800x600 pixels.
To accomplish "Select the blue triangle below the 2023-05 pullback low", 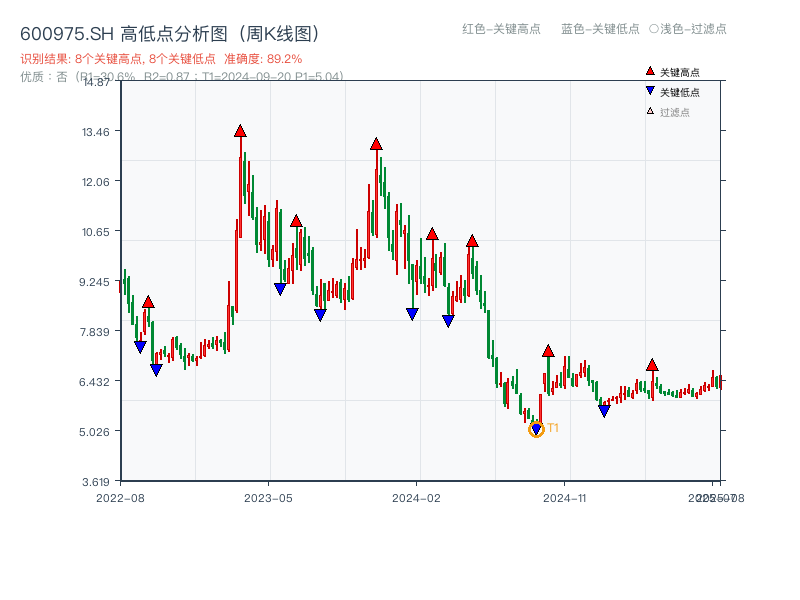I will click(279, 287).
